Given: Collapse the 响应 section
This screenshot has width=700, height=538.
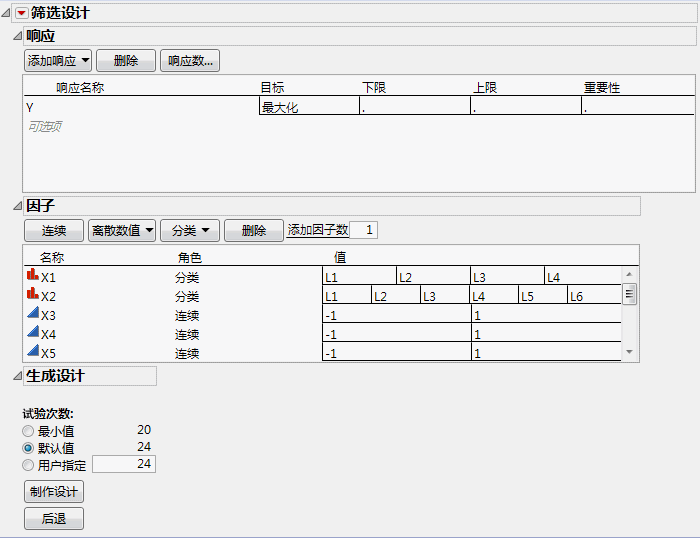Looking at the screenshot, I should [x=17, y=36].
